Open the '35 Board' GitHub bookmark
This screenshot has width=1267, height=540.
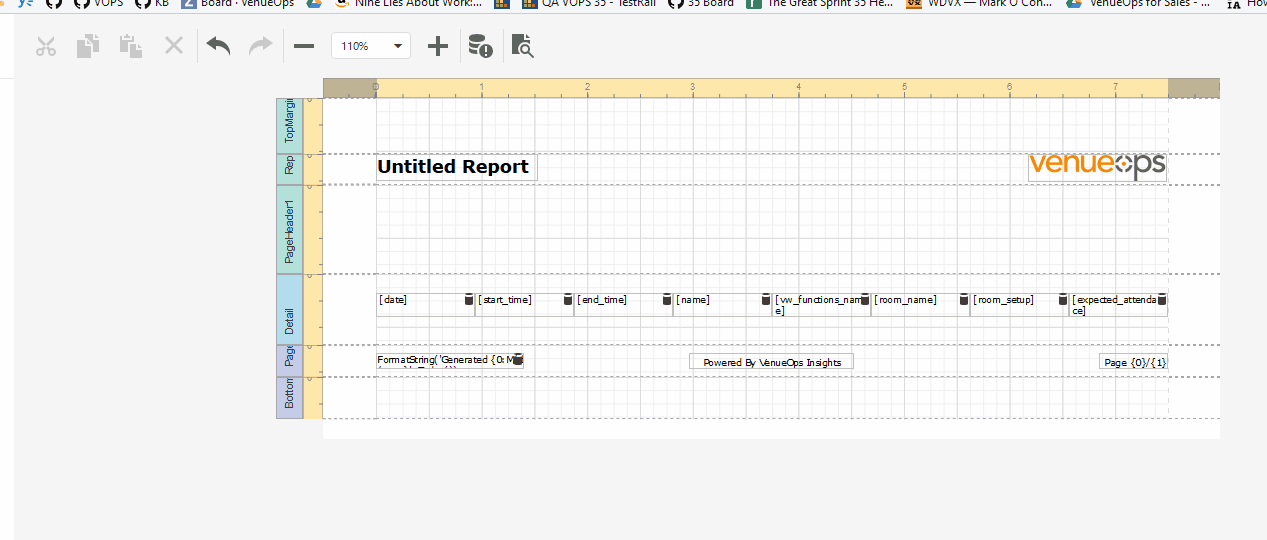(x=701, y=4)
